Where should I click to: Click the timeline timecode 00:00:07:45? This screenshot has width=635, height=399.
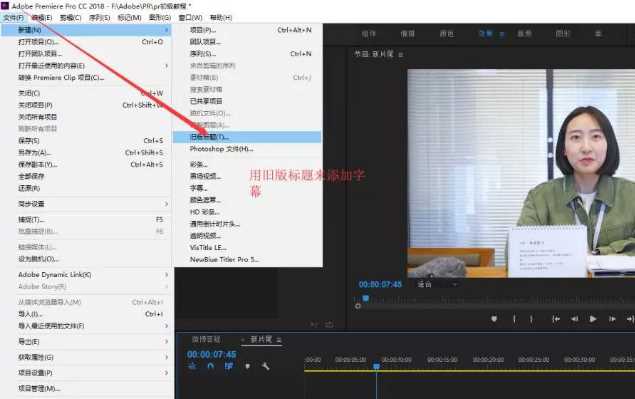(211, 354)
